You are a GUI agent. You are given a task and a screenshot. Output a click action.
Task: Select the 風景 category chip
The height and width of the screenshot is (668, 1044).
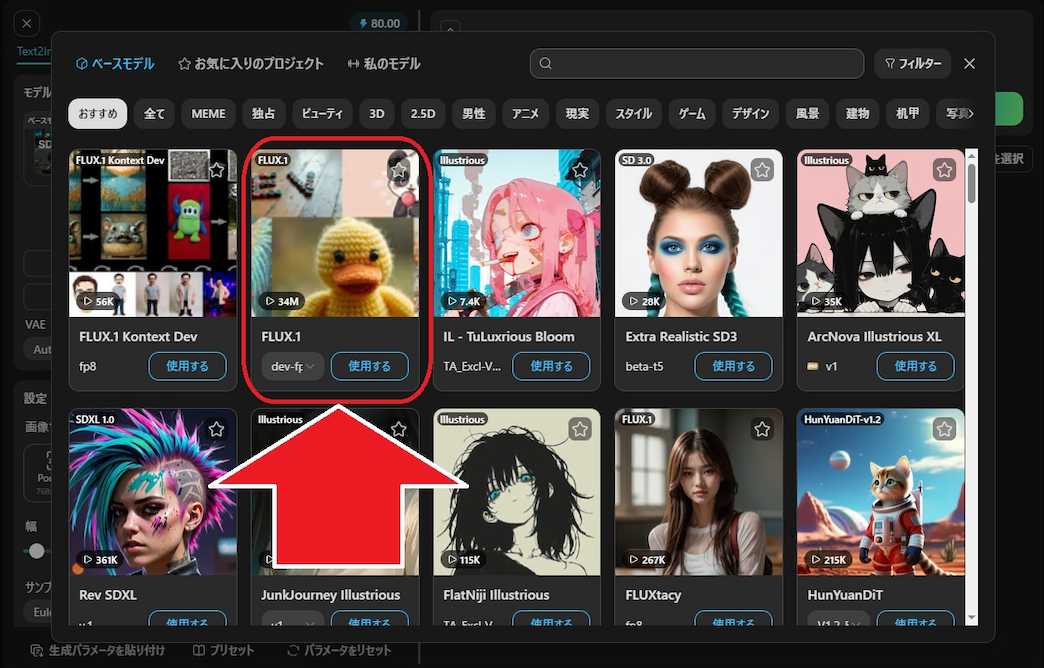tap(808, 113)
